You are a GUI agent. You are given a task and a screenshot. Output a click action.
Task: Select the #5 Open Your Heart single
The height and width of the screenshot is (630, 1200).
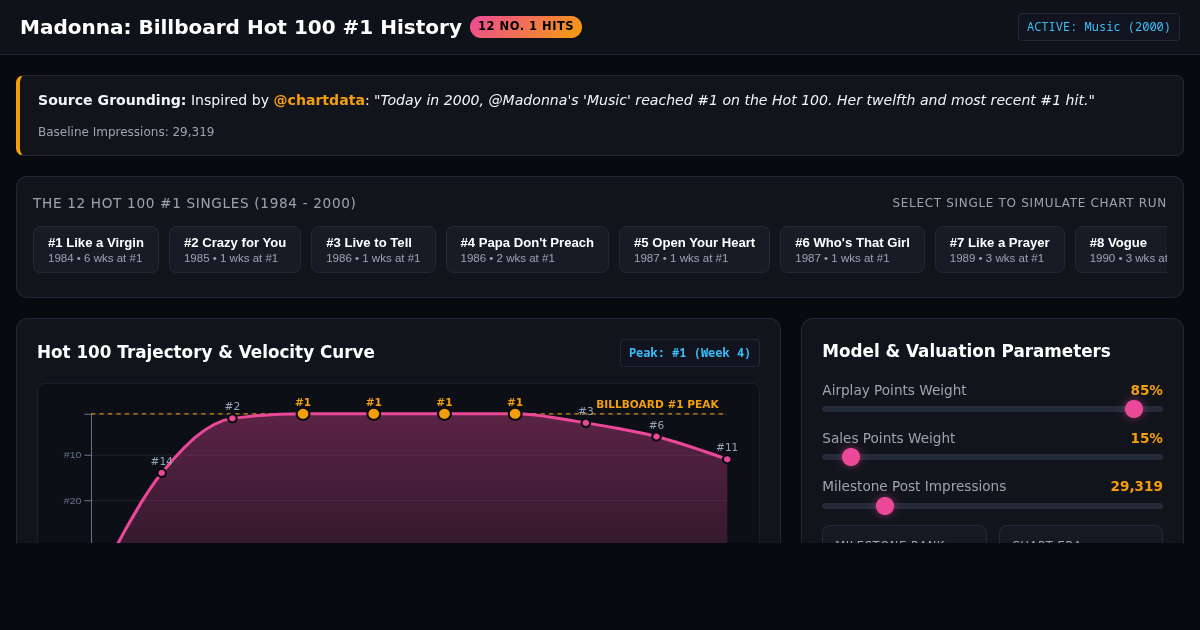pyautogui.click(x=694, y=250)
